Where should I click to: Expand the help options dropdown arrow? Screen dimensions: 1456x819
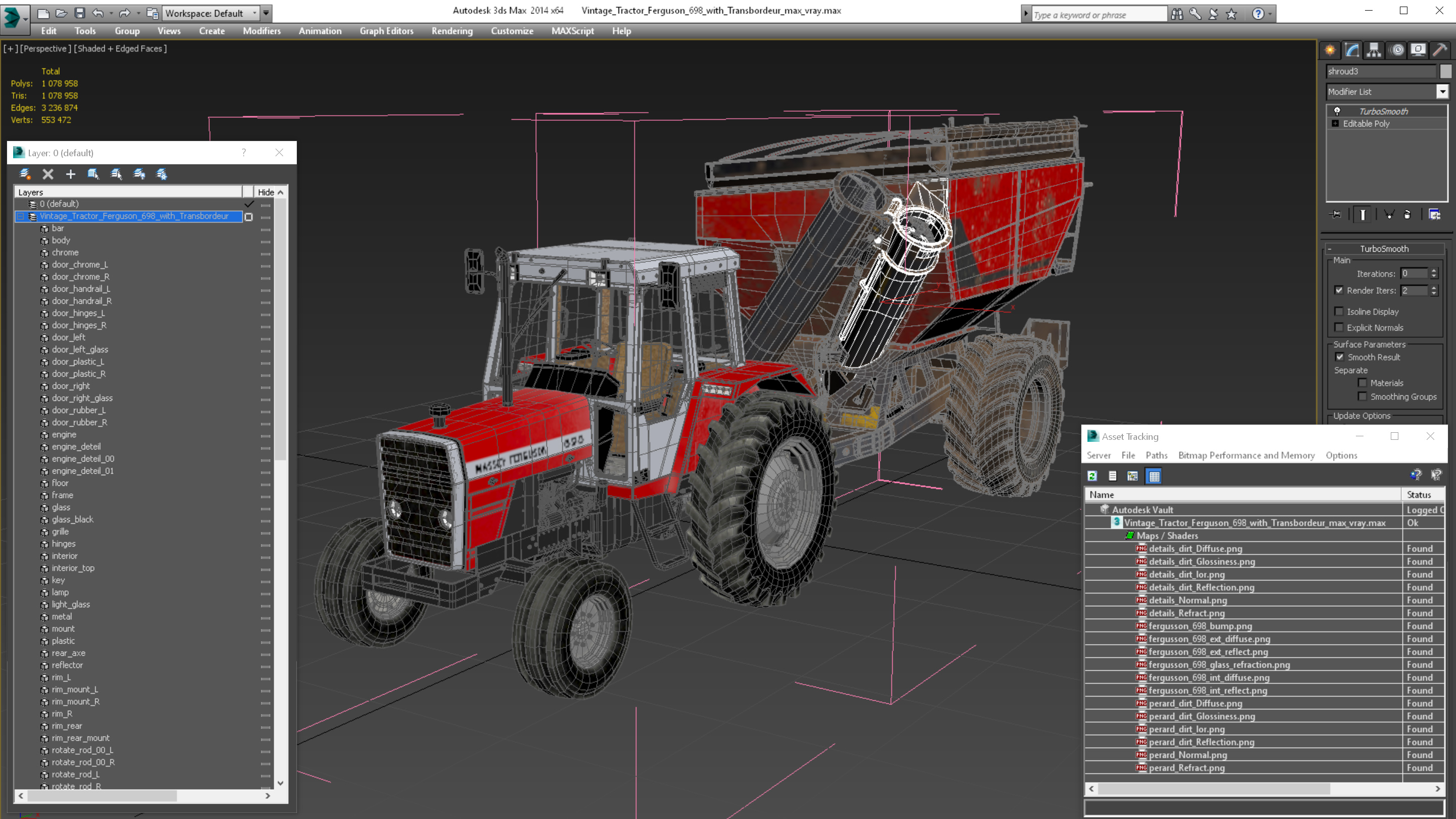[x=1270, y=14]
